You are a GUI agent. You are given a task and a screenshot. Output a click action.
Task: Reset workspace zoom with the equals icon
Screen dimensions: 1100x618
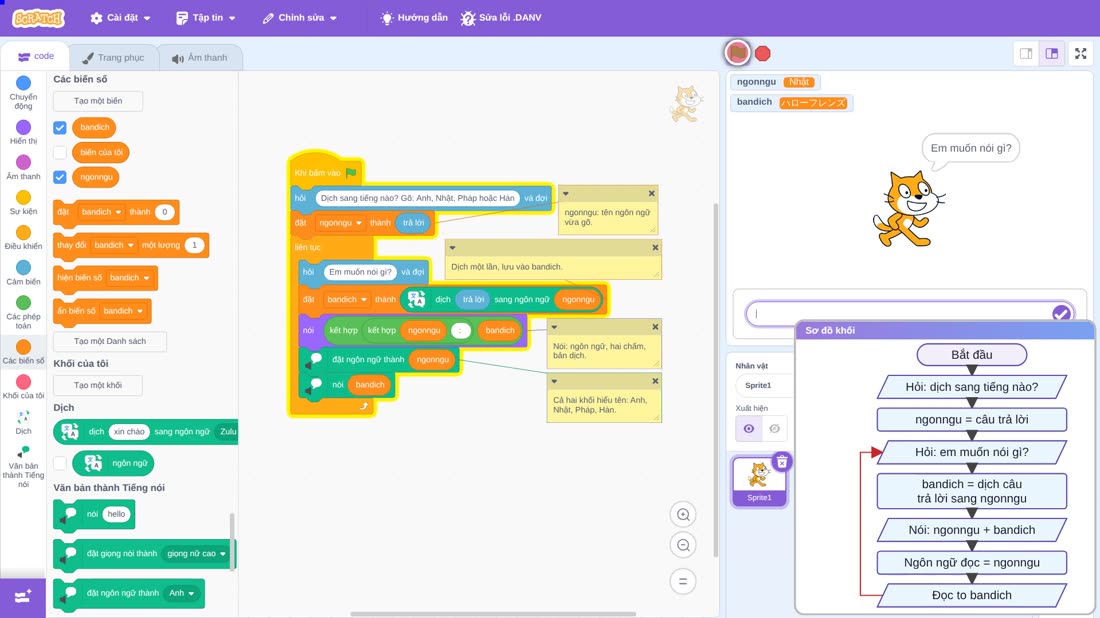point(683,581)
